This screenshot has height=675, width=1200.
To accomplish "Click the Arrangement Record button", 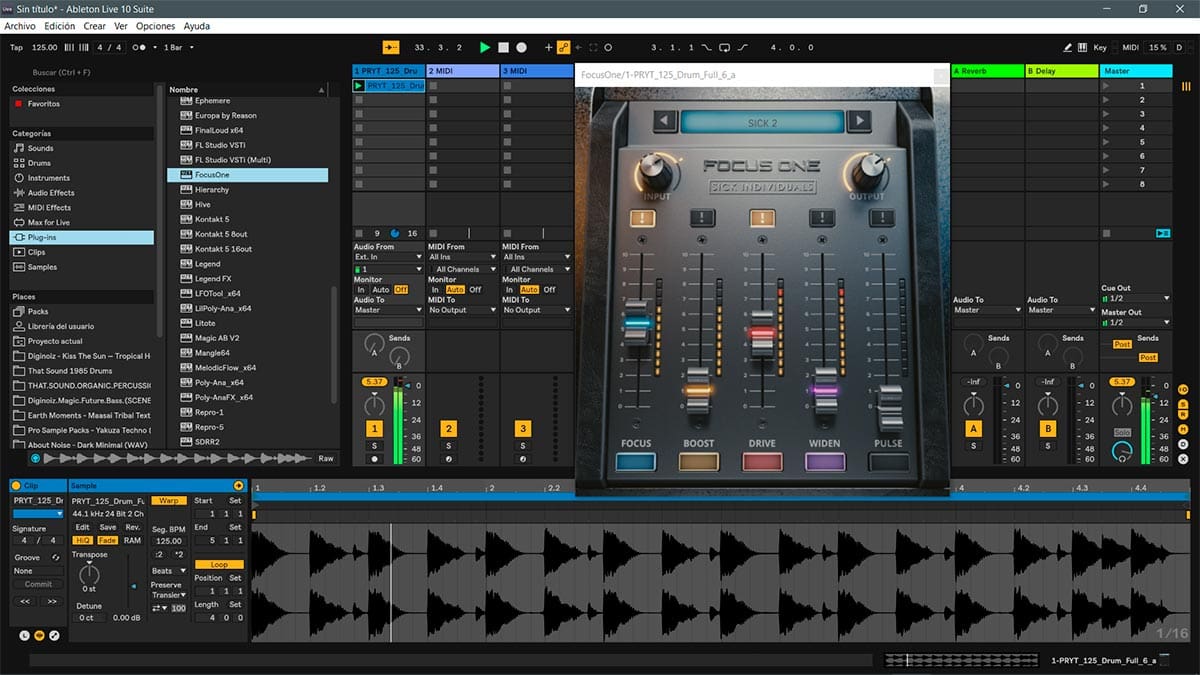I will pyautogui.click(x=522, y=47).
